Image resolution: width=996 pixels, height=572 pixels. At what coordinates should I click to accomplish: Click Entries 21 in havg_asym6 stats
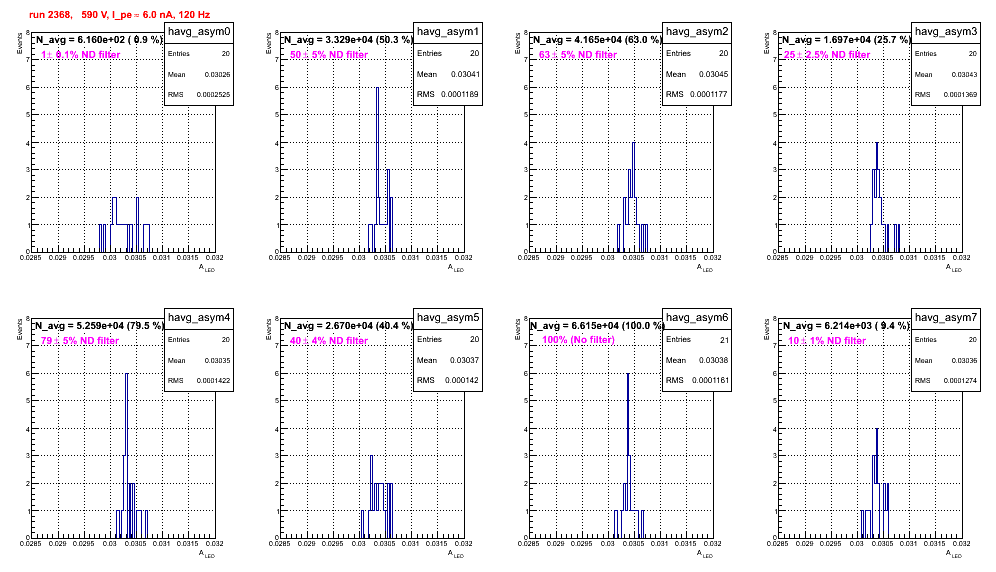[697, 339]
